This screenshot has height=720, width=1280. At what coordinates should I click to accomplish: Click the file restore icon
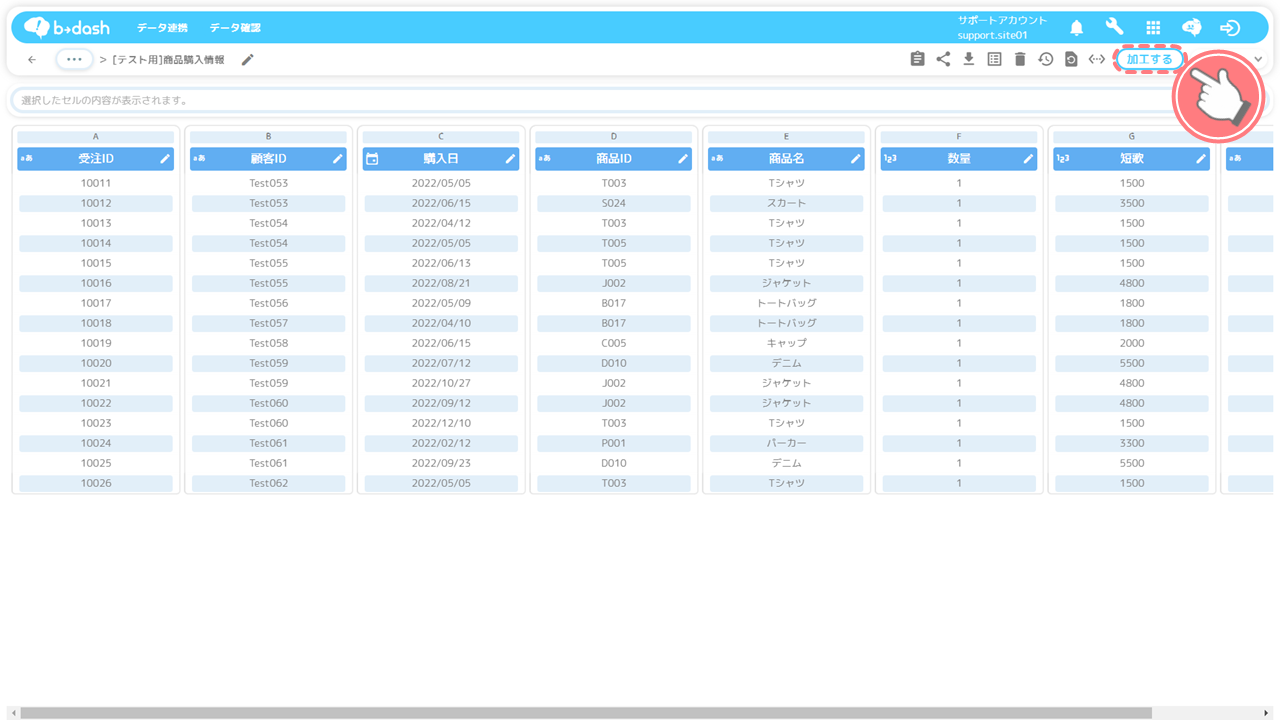[1071, 59]
